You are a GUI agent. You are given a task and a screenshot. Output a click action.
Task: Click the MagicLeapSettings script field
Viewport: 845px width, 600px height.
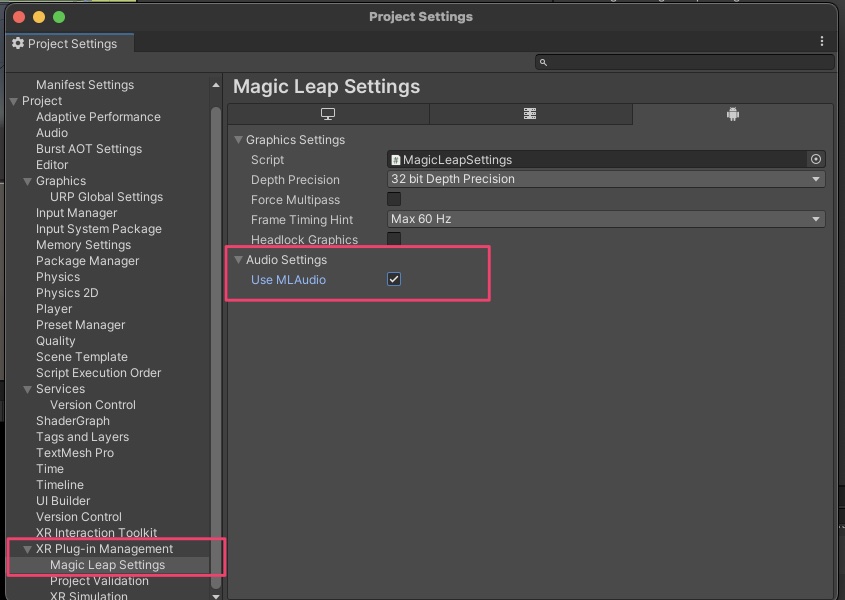click(598, 160)
